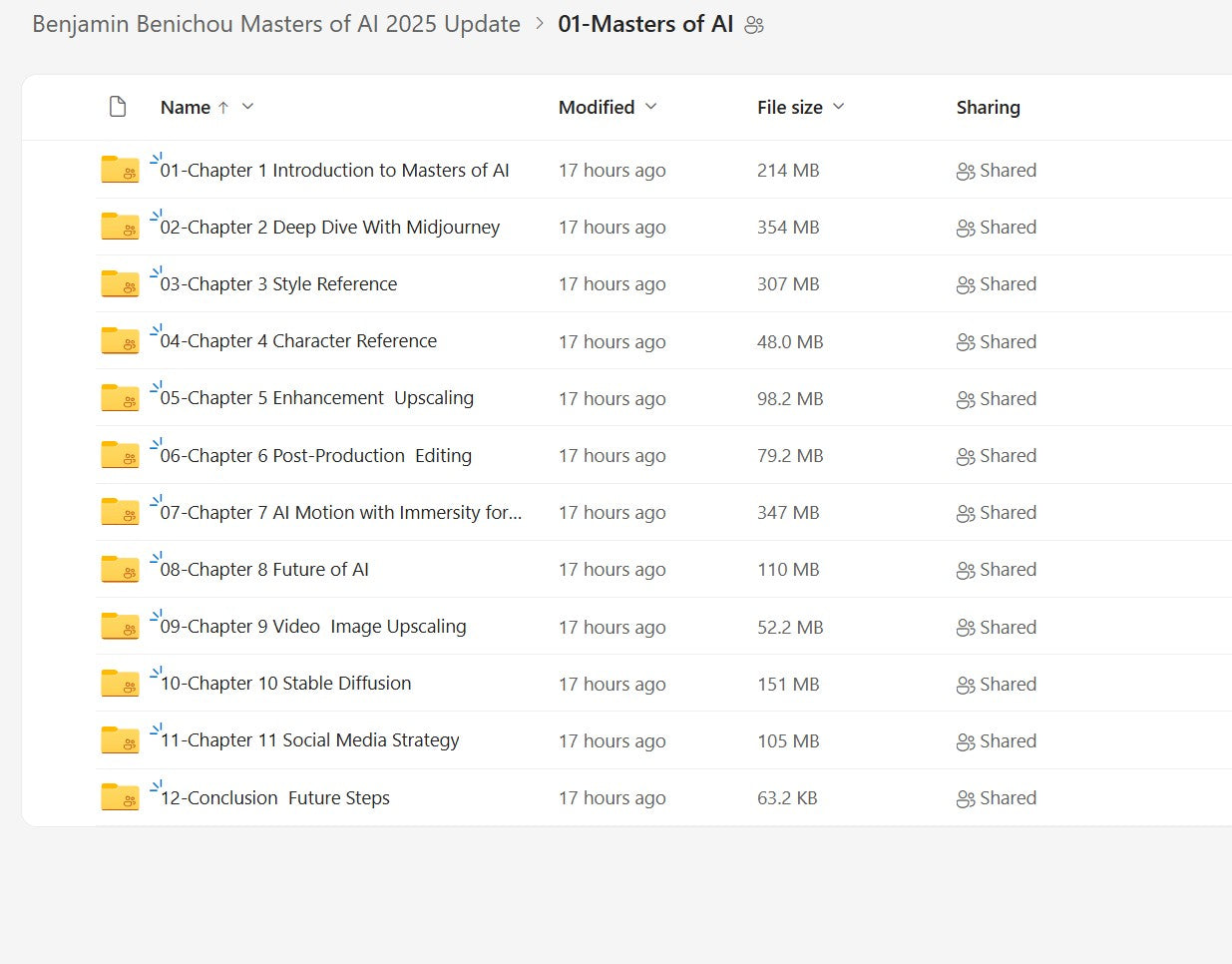
Task: Click the sharing icon in 12-Conclusion row
Action: 965,799
